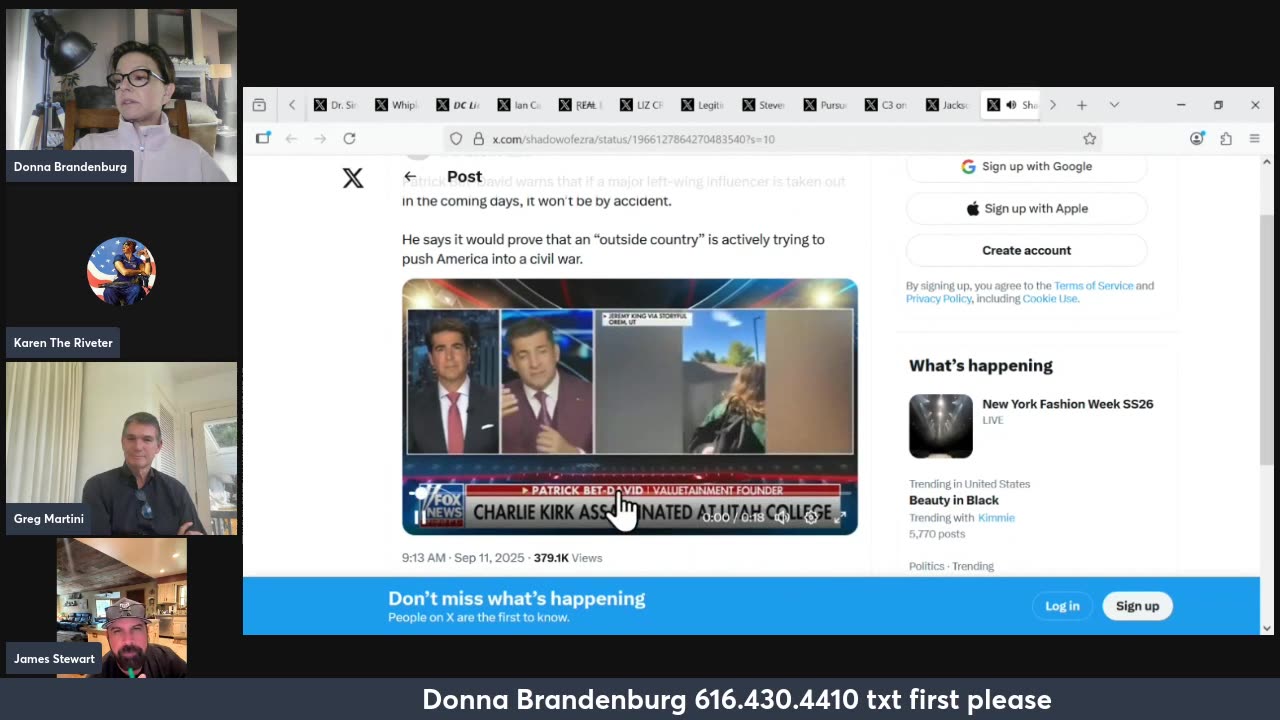Switch to the Steve tab
1280x720 pixels.
click(764, 105)
